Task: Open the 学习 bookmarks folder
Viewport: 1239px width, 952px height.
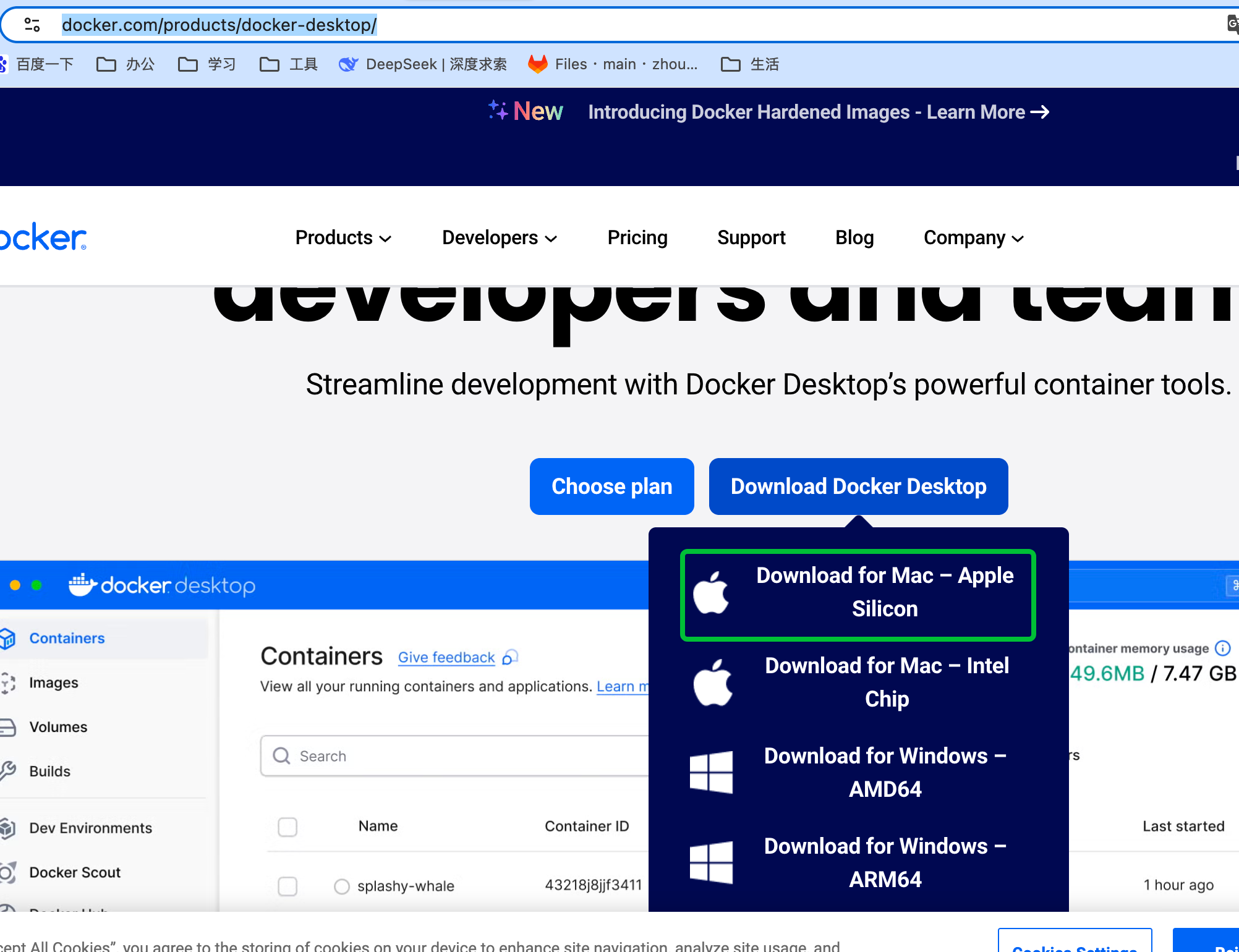Action: point(207,64)
